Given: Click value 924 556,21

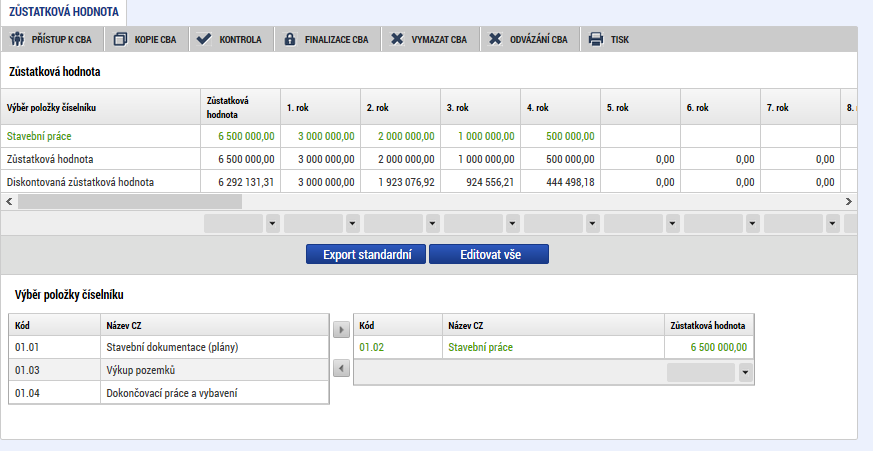Looking at the screenshot, I should coord(490,182).
